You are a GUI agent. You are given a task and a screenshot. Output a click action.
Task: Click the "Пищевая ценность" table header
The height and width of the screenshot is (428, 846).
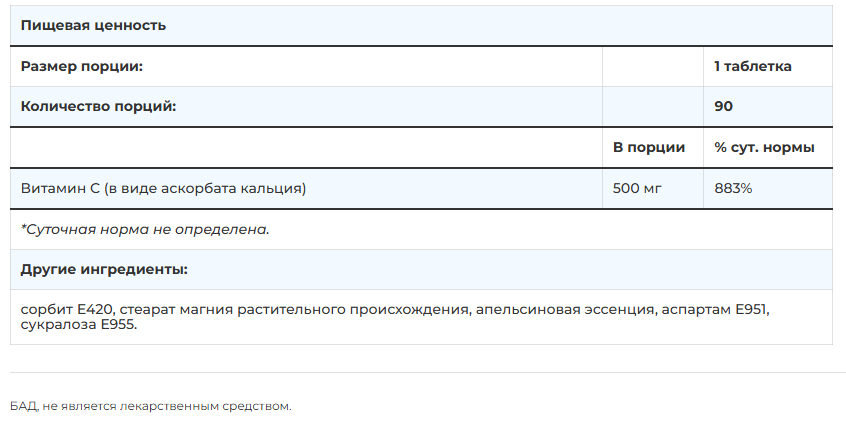coord(93,25)
